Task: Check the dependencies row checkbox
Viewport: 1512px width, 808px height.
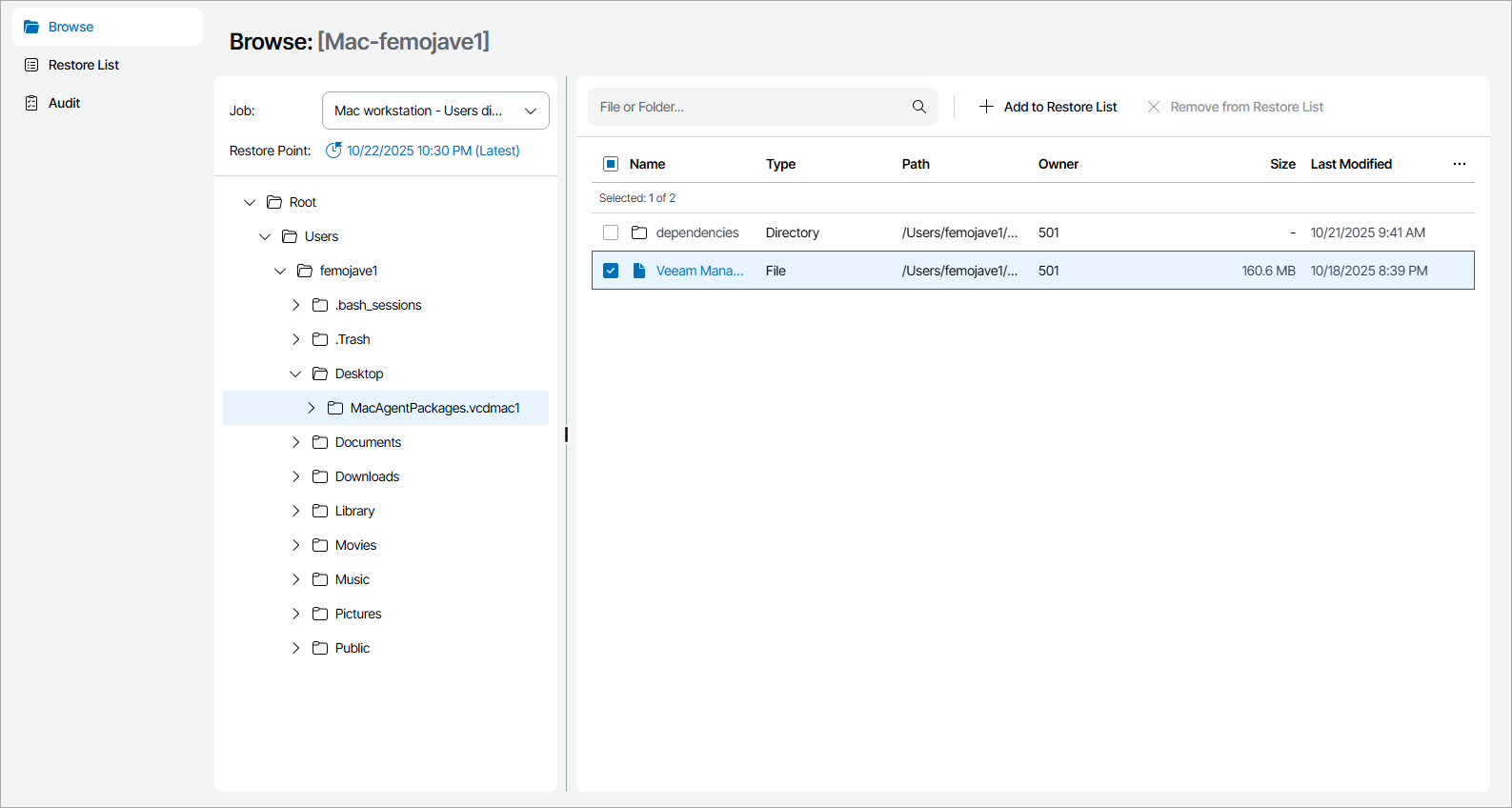Action: pyautogui.click(x=611, y=232)
